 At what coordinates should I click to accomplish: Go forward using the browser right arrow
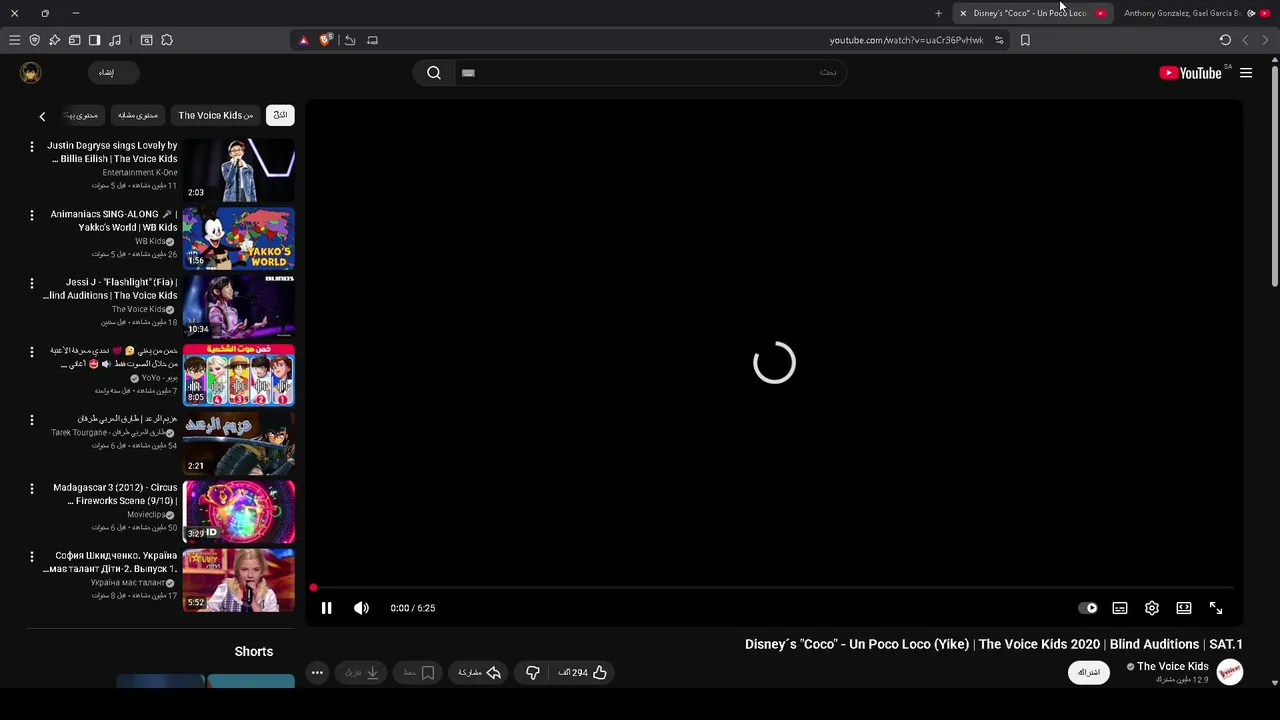click(1265, 40)
